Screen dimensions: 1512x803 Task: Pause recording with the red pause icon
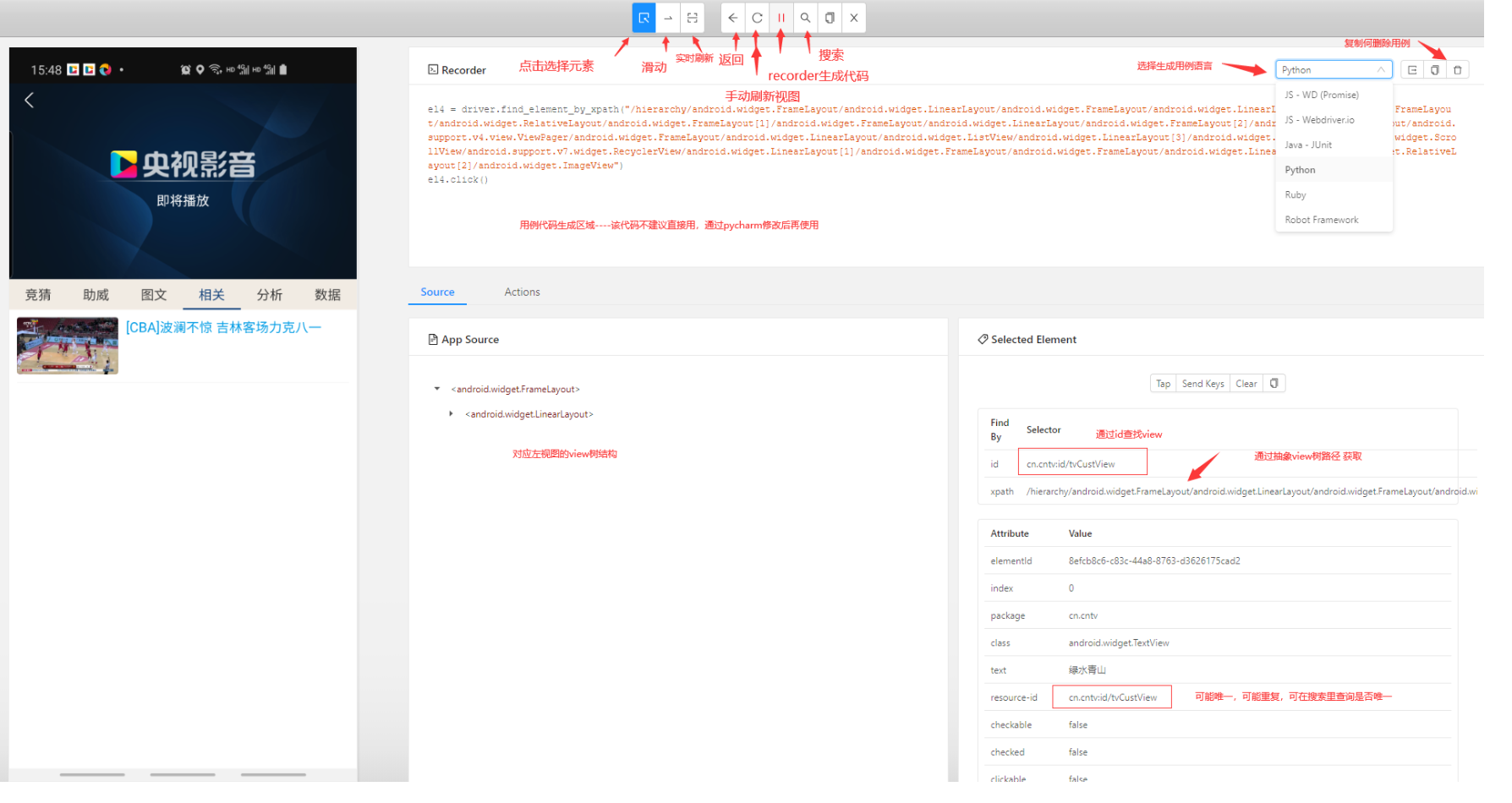click(x=781, y=18)
